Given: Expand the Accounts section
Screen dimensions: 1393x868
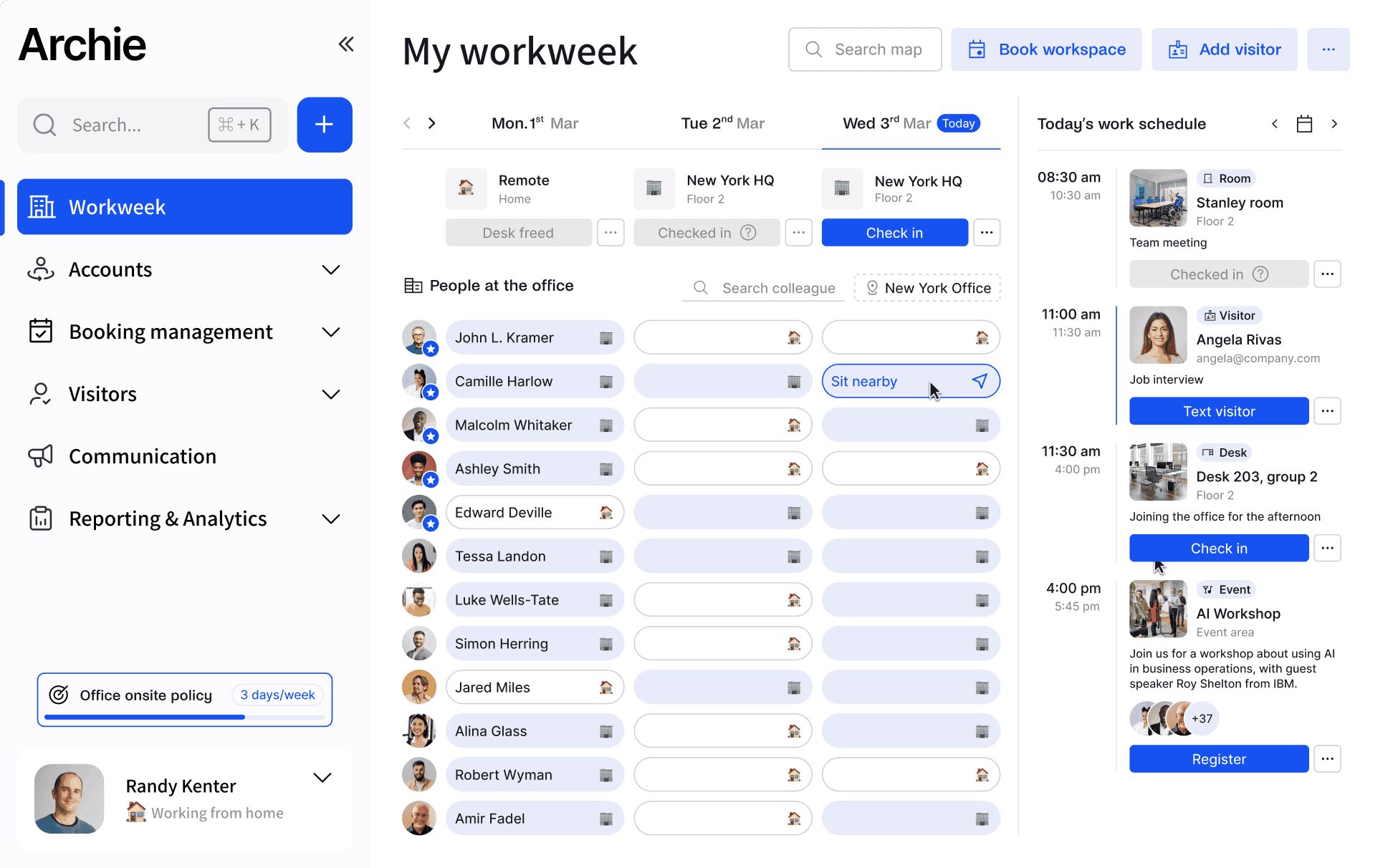Looking at the screenshot, I should (331, 269).
